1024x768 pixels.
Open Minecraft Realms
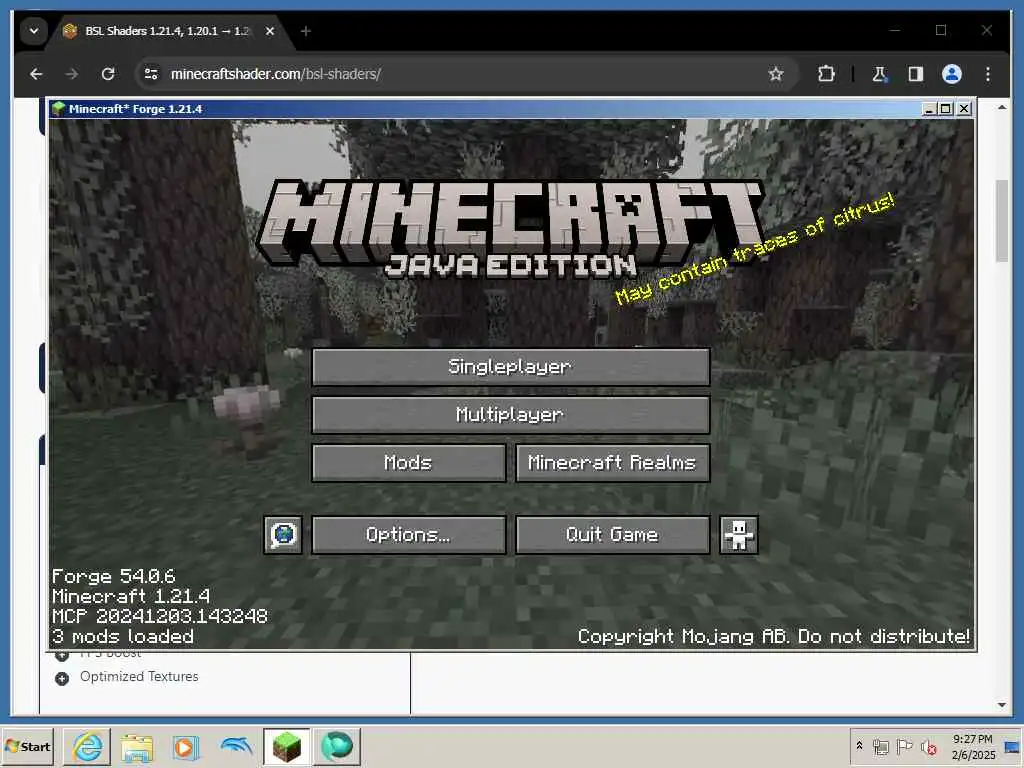pyautogui.click(x=613, y=463)
